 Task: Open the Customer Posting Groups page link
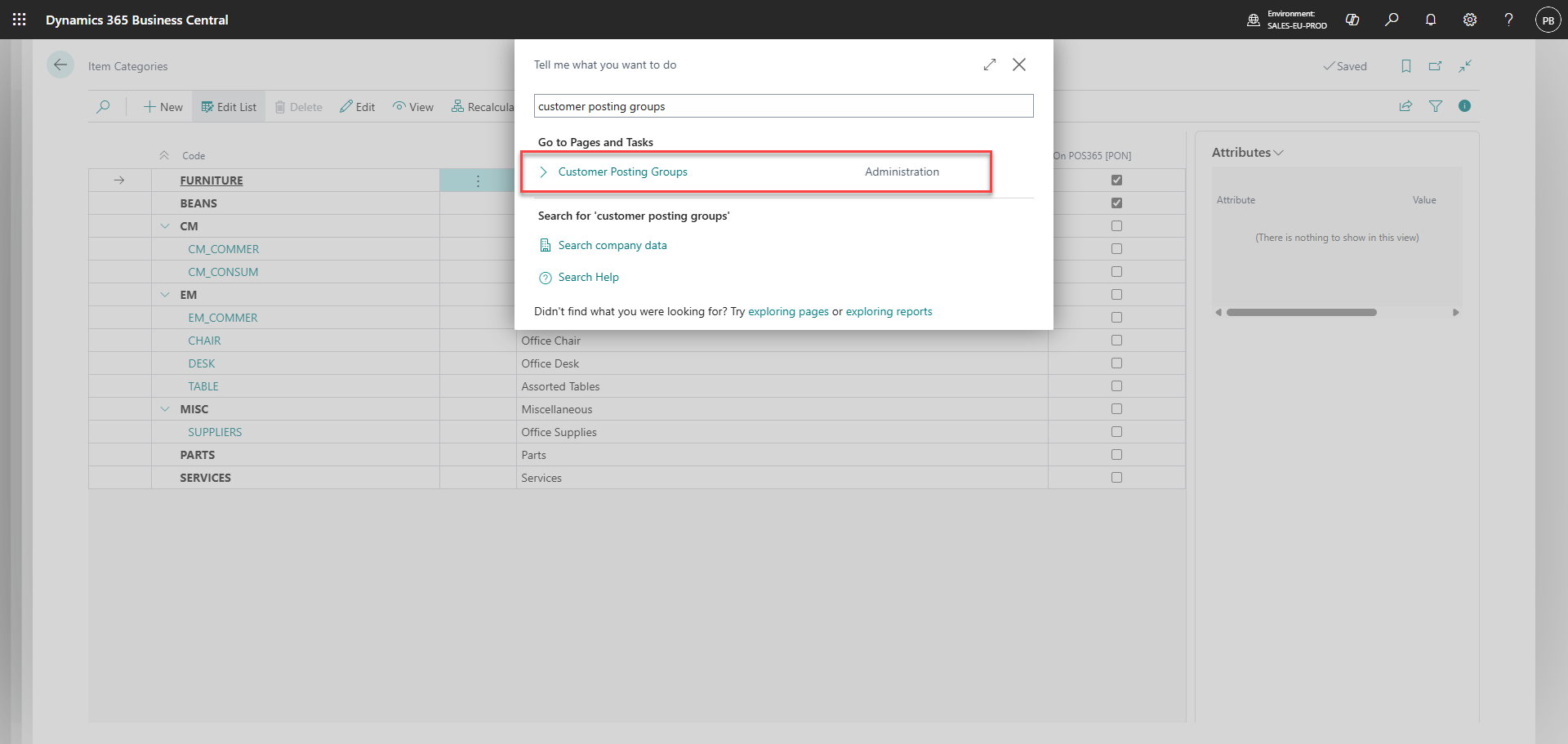[623, 172]
